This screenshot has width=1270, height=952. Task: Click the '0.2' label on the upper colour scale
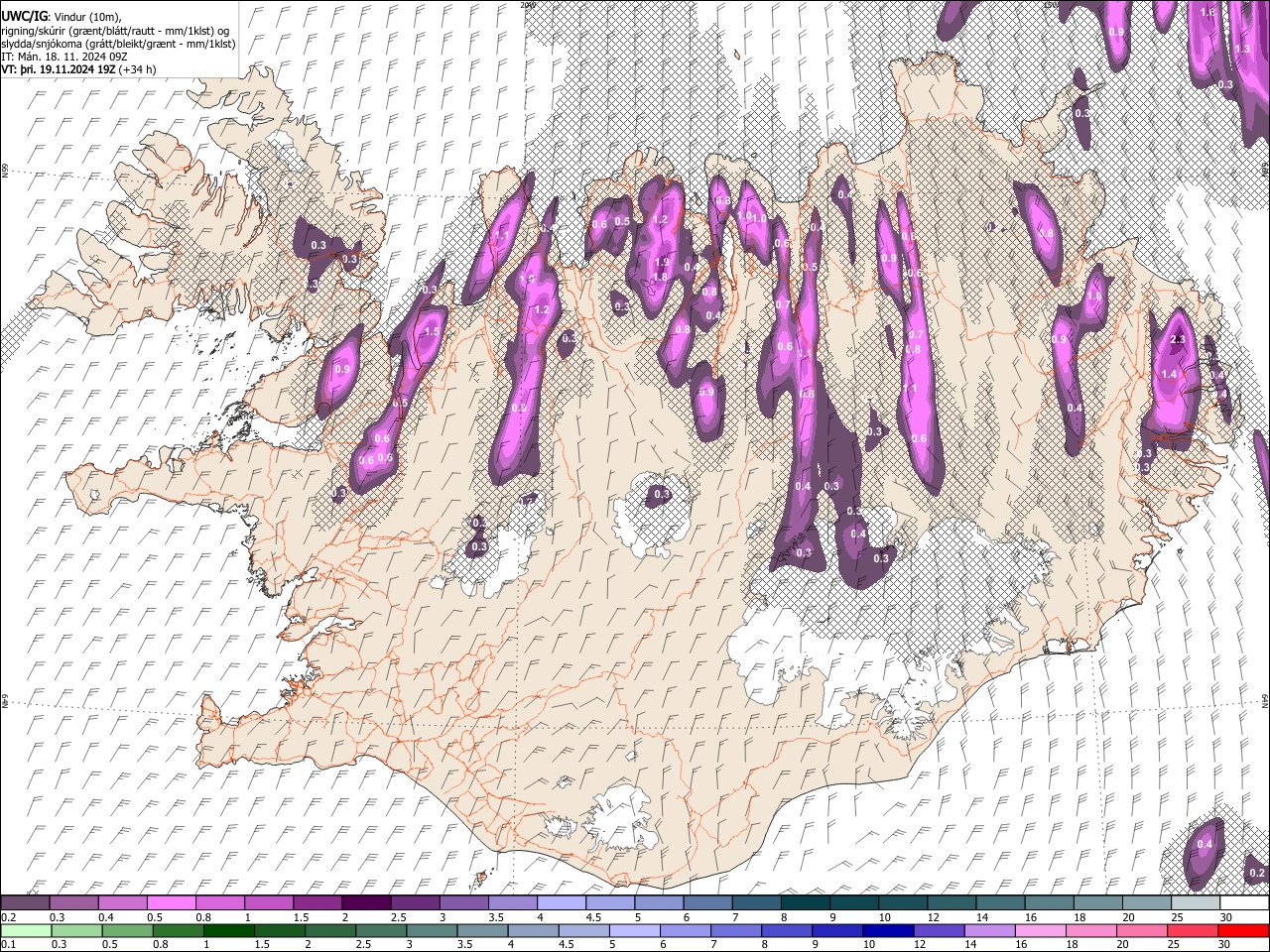pos(7,917)
